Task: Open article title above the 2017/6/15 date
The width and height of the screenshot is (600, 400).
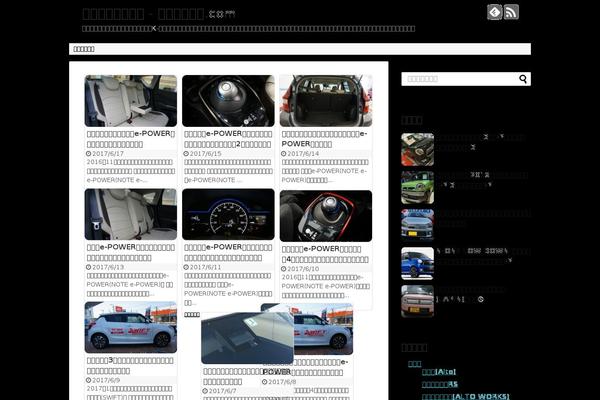Action: point(228,139)
